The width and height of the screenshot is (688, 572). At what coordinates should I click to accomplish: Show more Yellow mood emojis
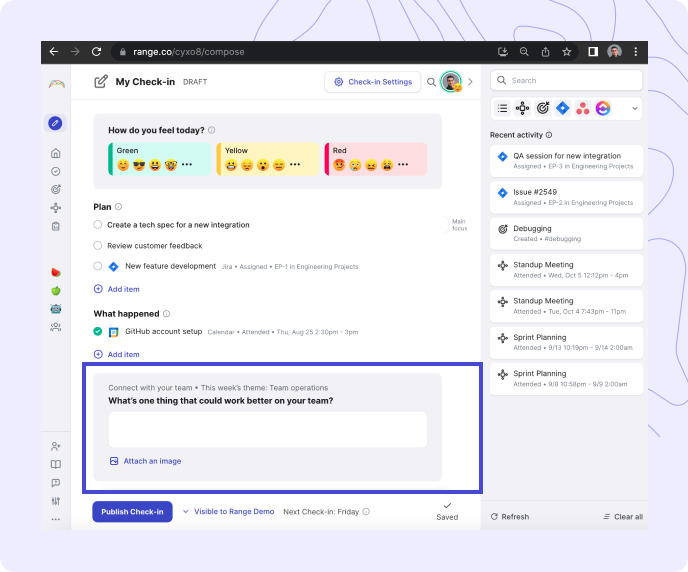(295, 164)
